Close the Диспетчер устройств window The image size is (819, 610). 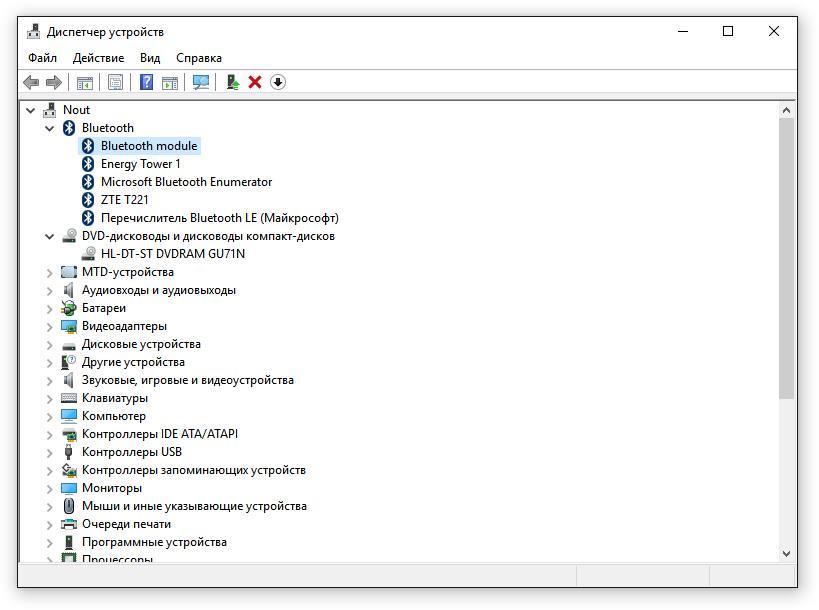click(x=774, y=32)
